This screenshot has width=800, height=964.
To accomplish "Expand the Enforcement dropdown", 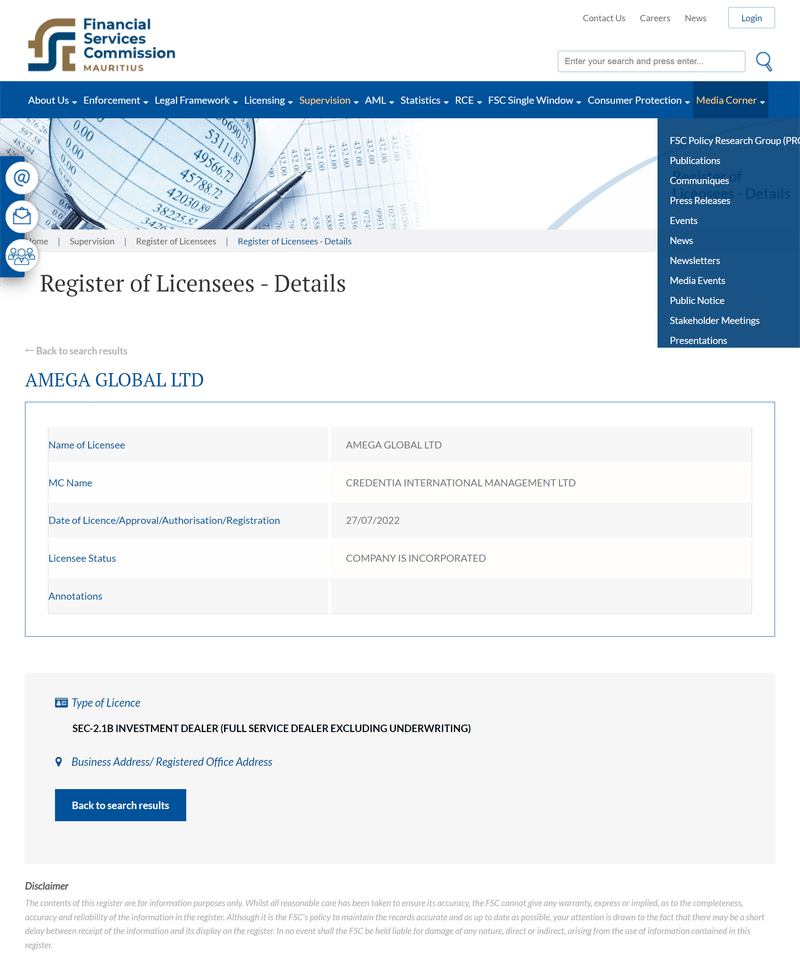I will [116, 100].
